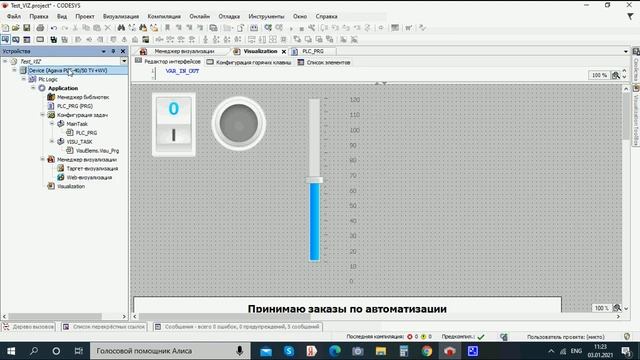Viewport: 640px width, 360px height.
Task: Click the Visualization tab's document icon
Action: [236, 51]
